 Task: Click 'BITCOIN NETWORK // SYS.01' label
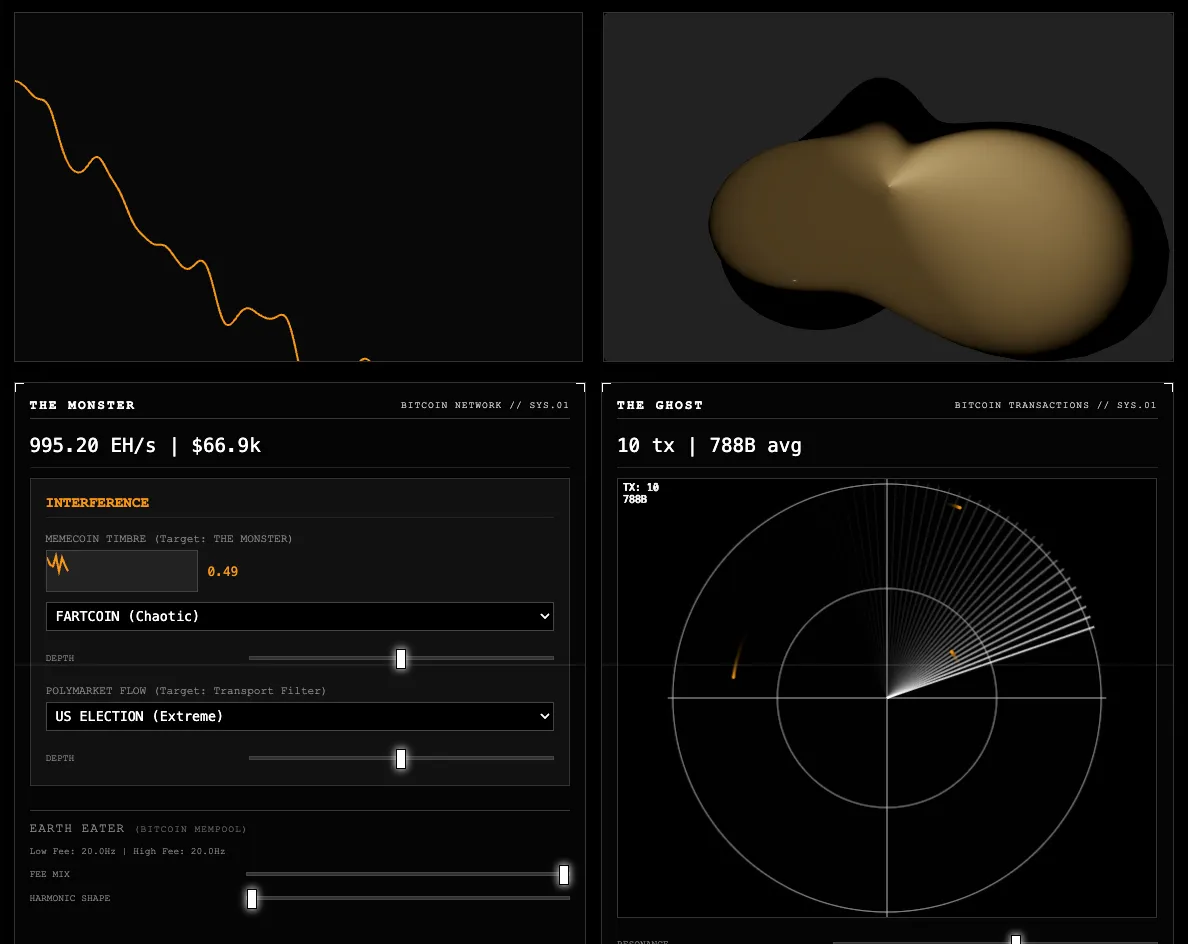coord(485,405)
